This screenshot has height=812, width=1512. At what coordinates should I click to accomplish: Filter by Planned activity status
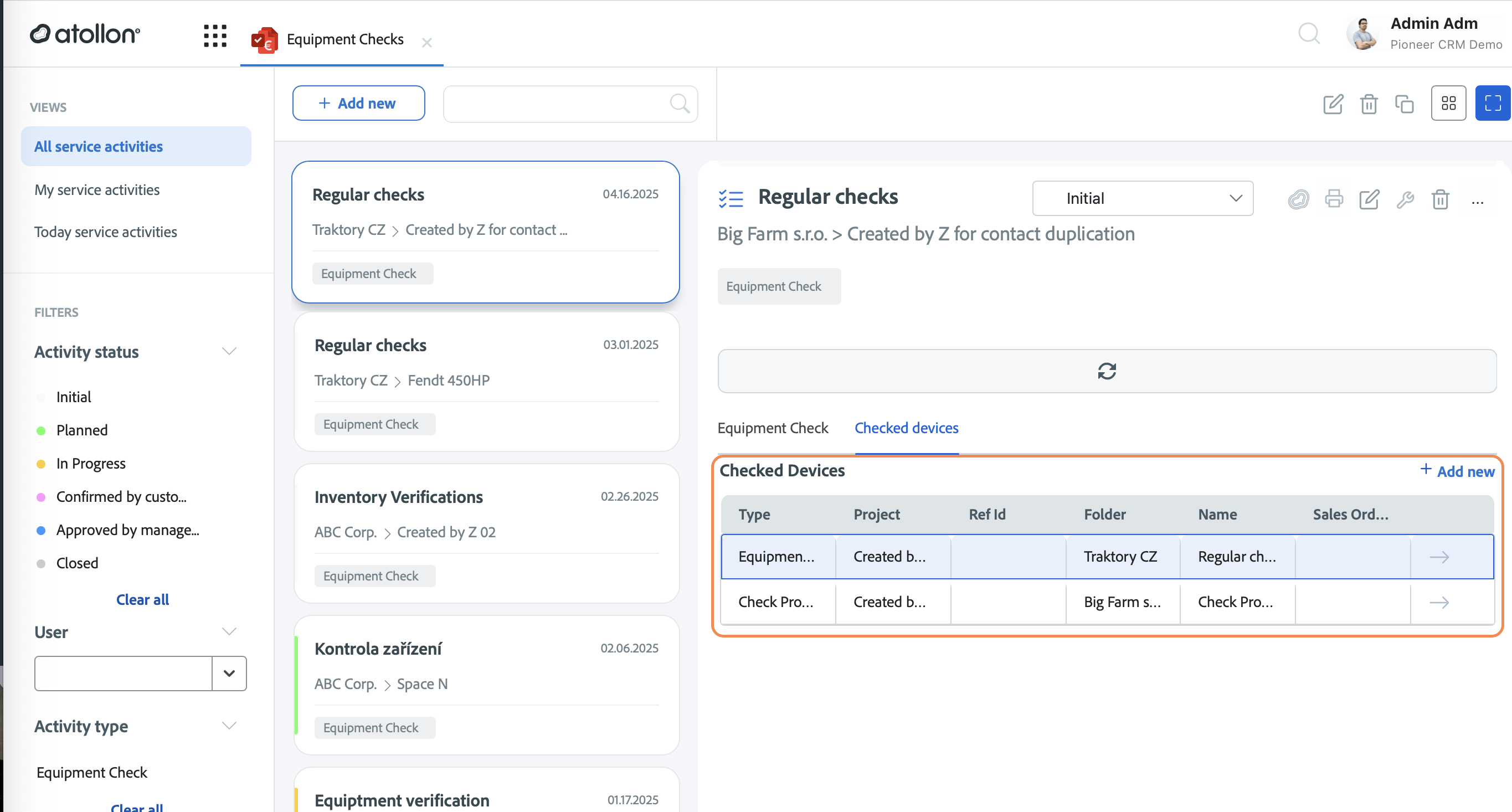(x=81, y=430)
